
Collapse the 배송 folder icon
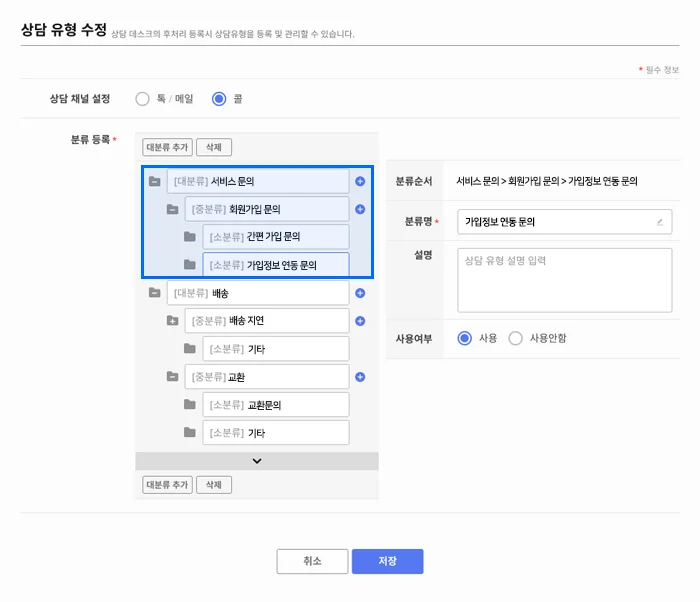click(x=154, y=293)
